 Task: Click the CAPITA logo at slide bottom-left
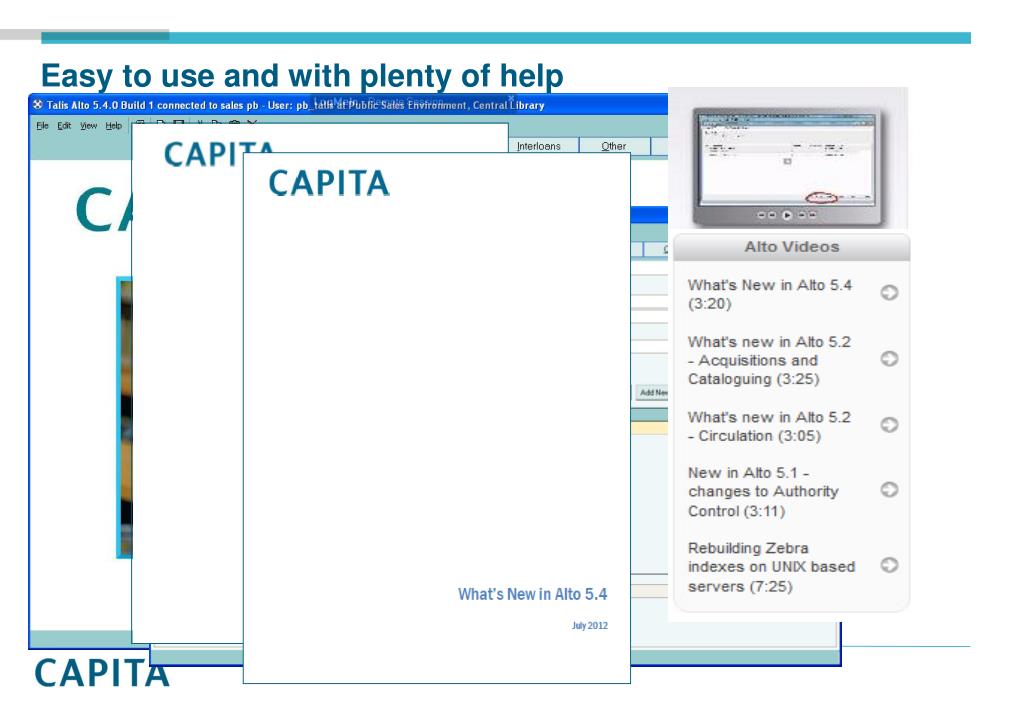point(101,673)
